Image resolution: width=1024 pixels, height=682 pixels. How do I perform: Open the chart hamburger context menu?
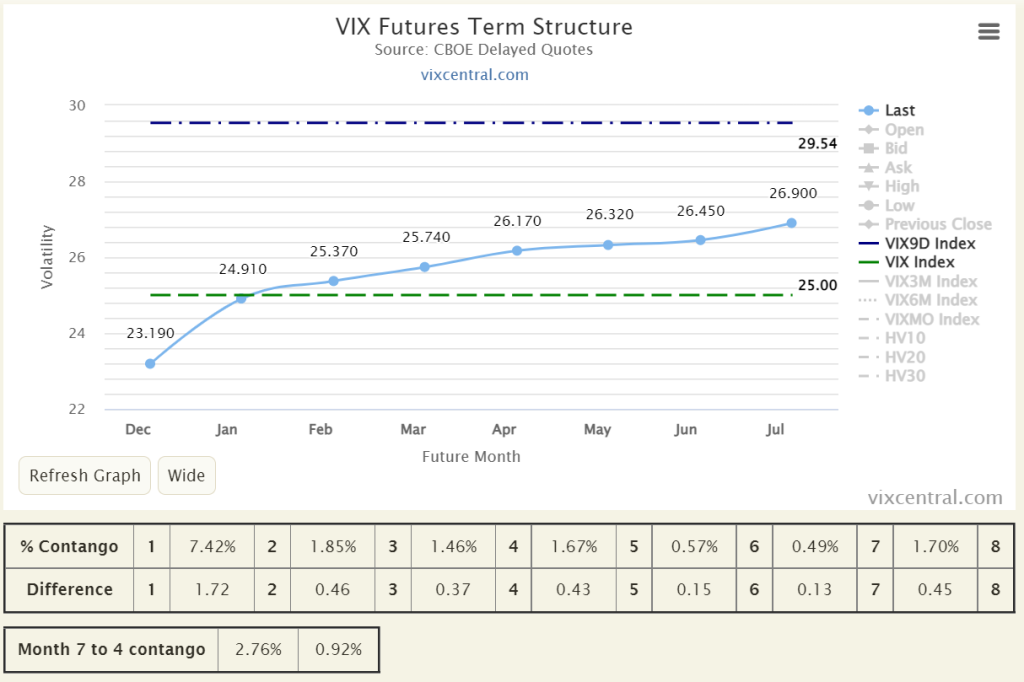point(988,31)
